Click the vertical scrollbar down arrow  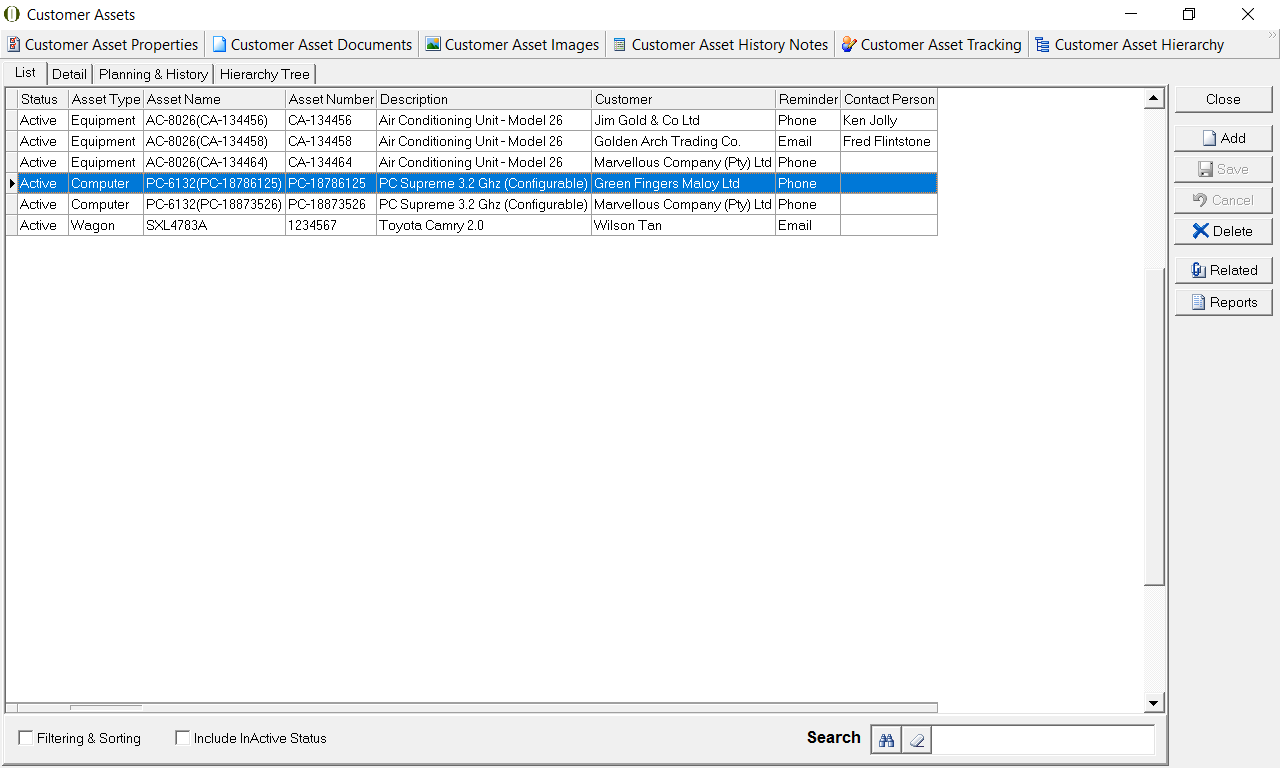pyautogui.click(x=1155, y=703)
